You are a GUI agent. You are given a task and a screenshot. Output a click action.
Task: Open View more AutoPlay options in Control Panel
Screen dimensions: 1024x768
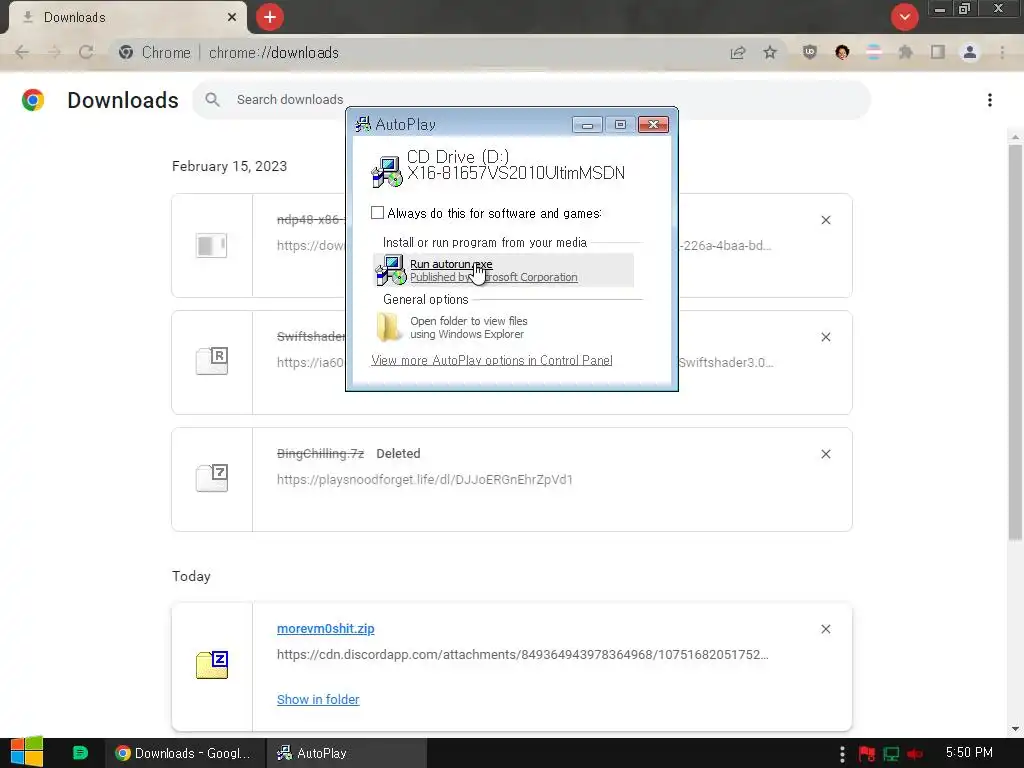coord(491,360)
